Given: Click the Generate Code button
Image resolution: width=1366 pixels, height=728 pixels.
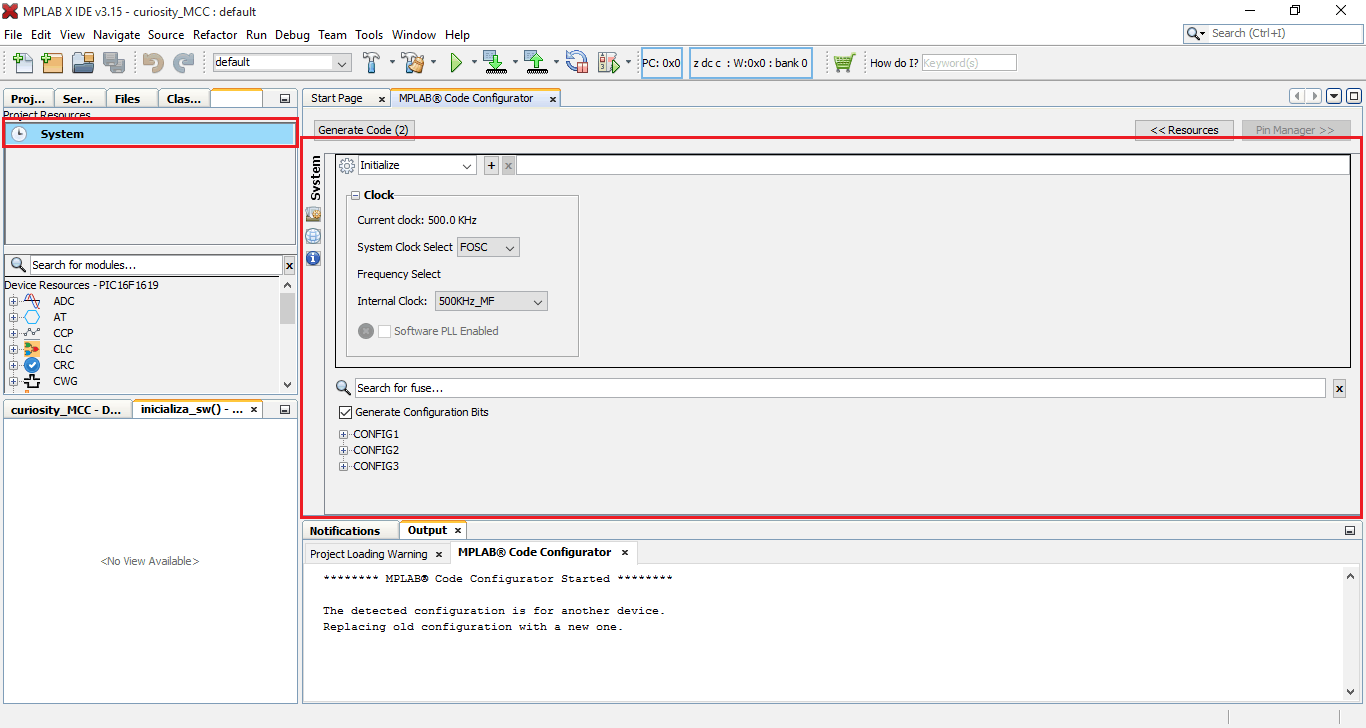Looking at the screenshot, I should (x=363, y=129).
